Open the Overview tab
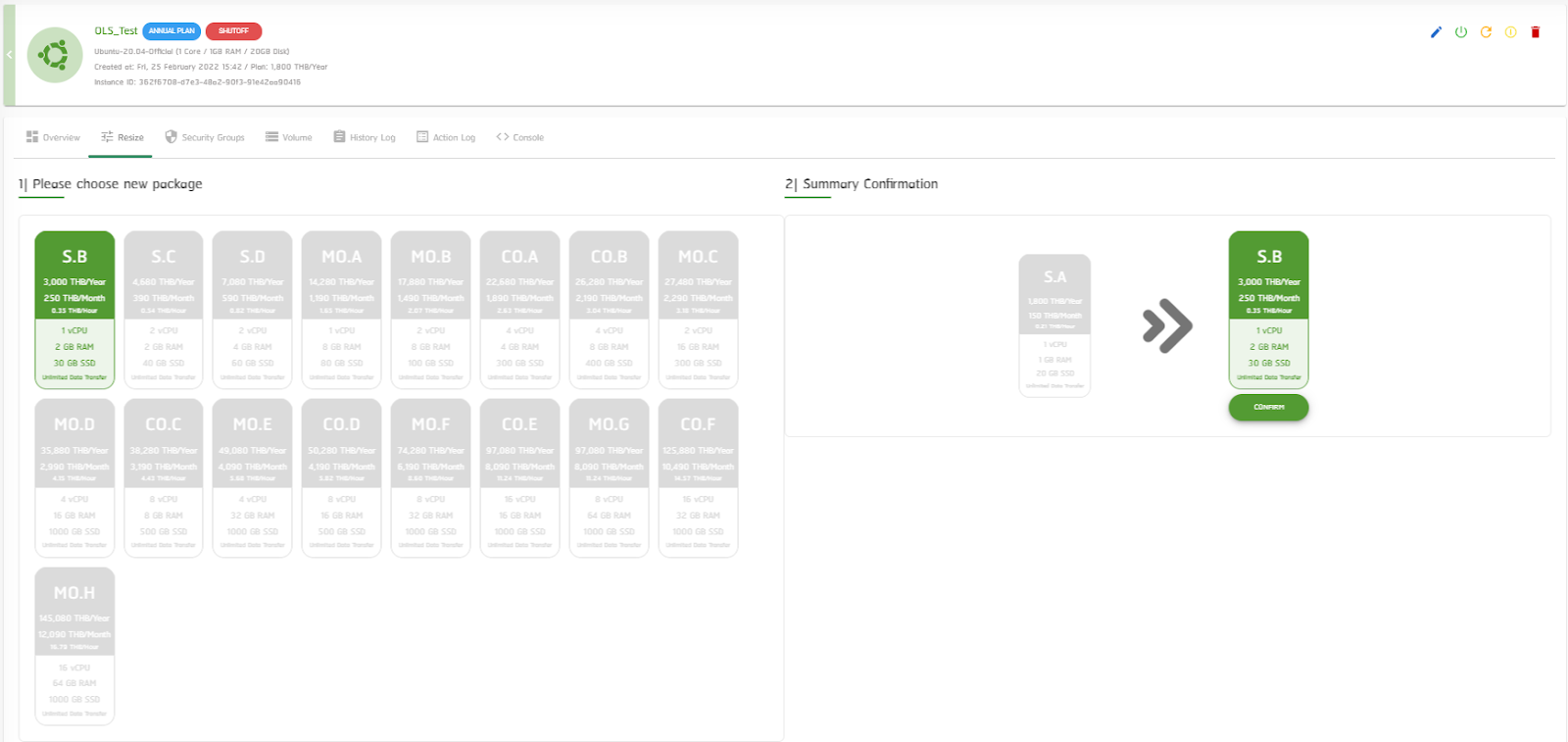This screenshot has width=1568, height=742. 53,137
